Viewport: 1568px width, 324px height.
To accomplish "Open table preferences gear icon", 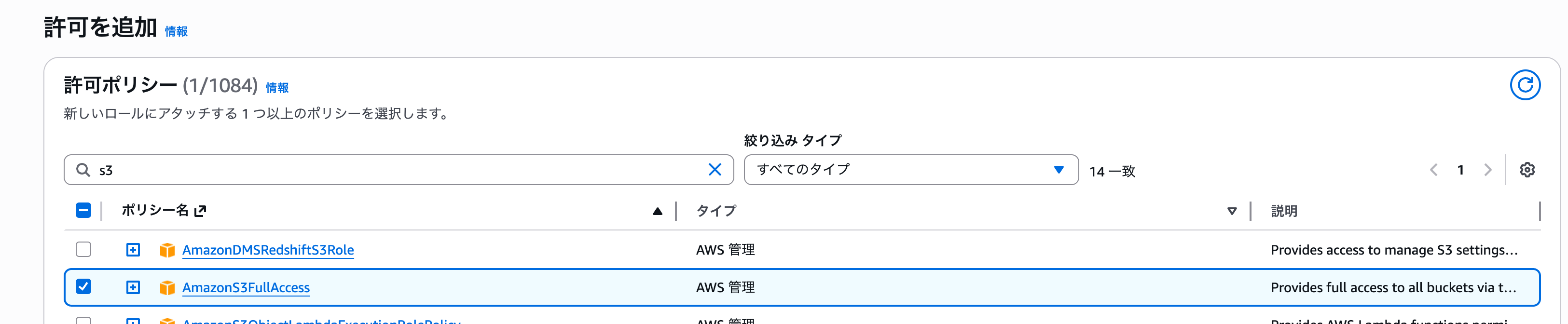I will pyautogui.click(x=1527, y=170).
